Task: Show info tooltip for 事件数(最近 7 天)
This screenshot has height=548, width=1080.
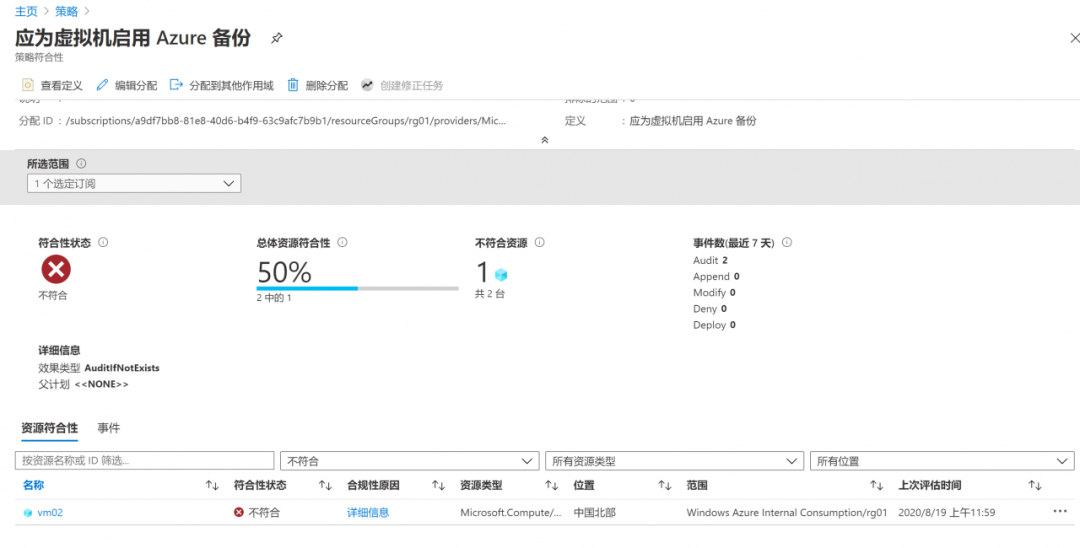Action: click(x=787, y=242)
